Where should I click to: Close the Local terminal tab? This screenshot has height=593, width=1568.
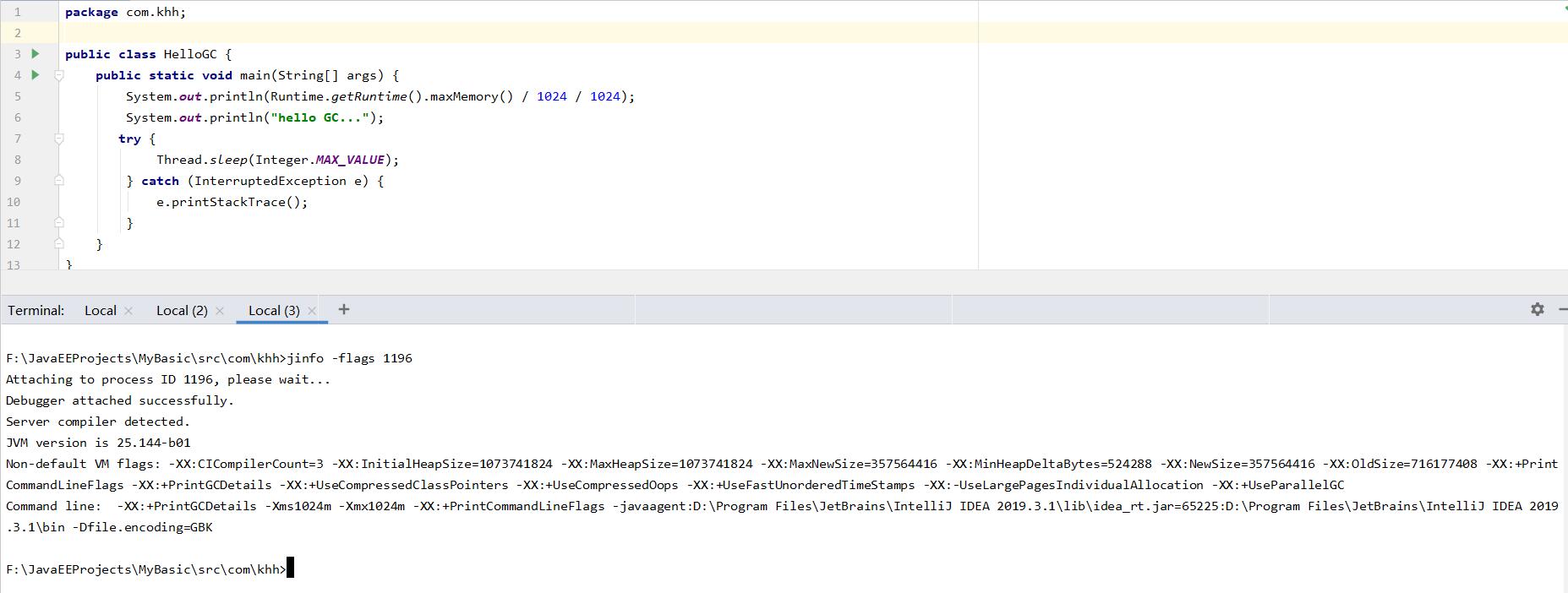coord(128,311)
